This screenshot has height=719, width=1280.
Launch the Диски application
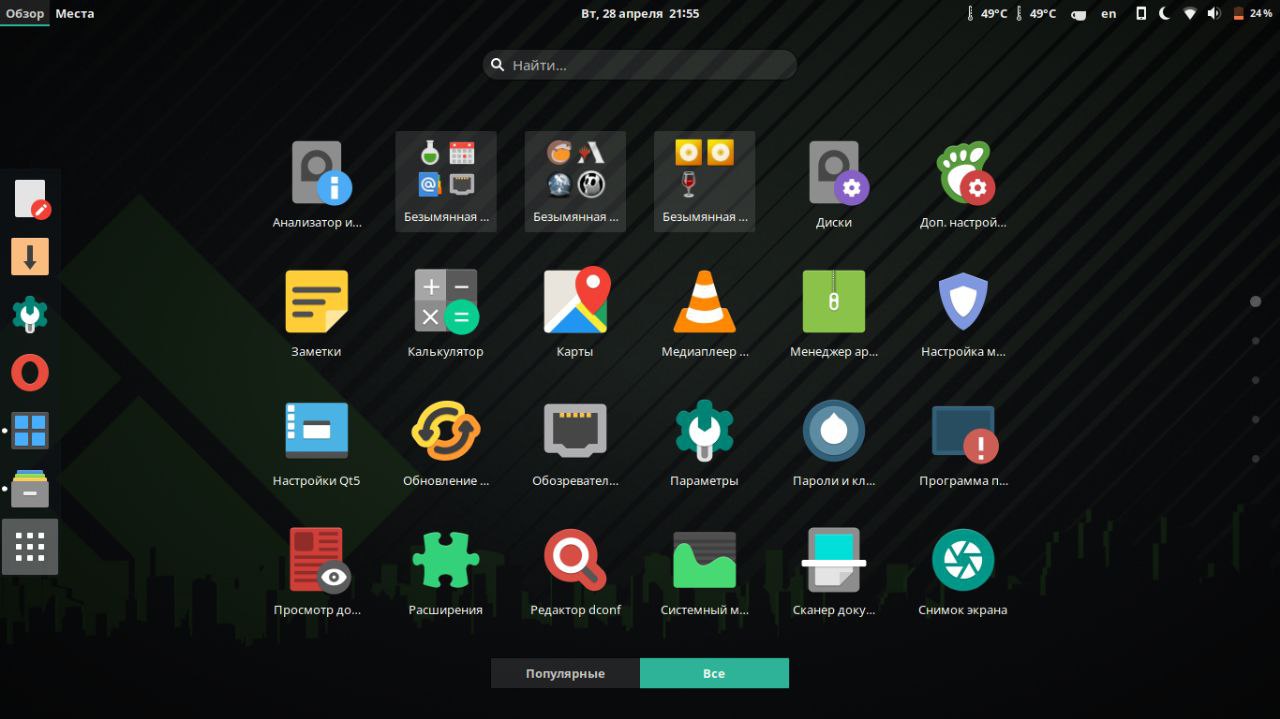coord(834,182)
